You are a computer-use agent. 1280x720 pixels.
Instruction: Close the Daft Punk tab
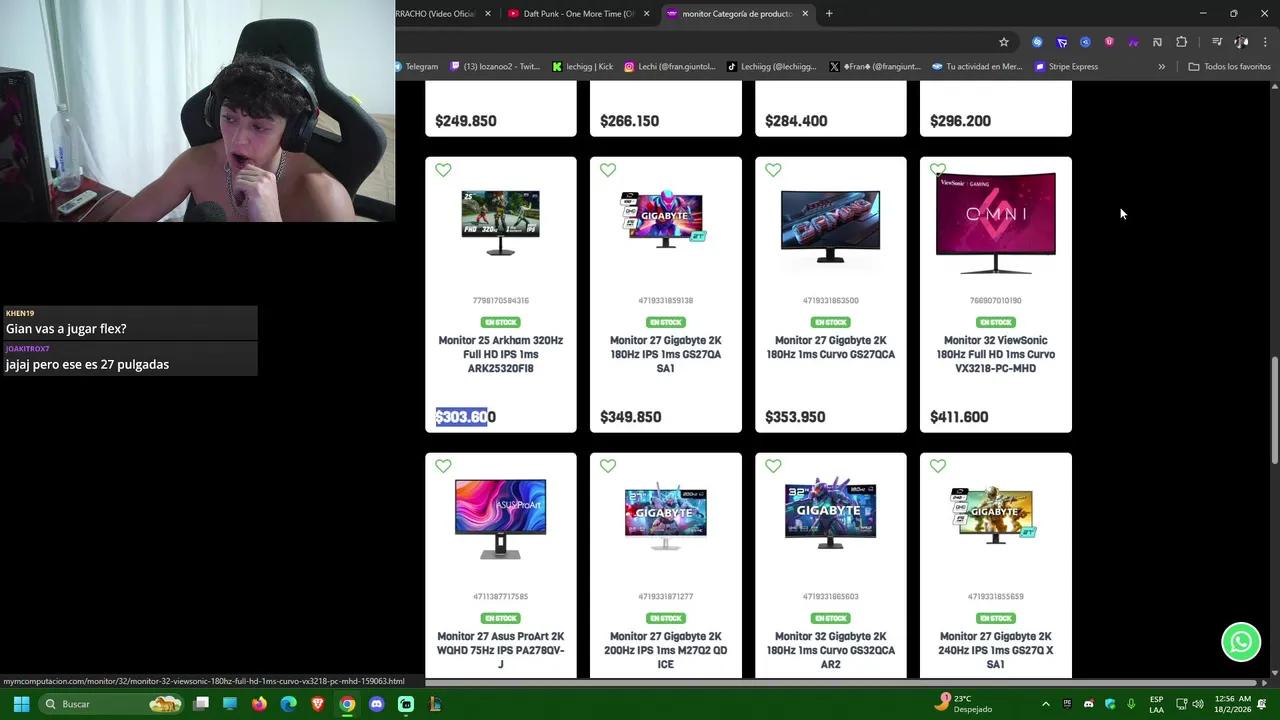pos(646,14)
